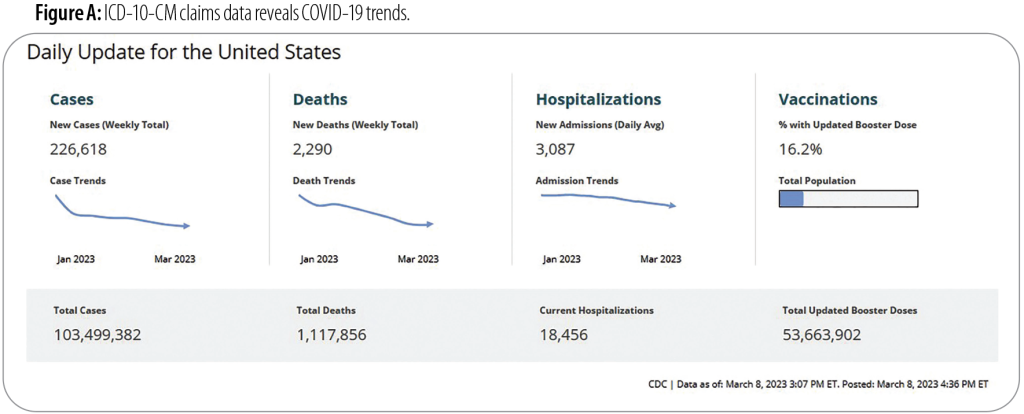Select the daily average admissions value 3,087
This screenshot has height=414, width=1024.
(556, 150)
